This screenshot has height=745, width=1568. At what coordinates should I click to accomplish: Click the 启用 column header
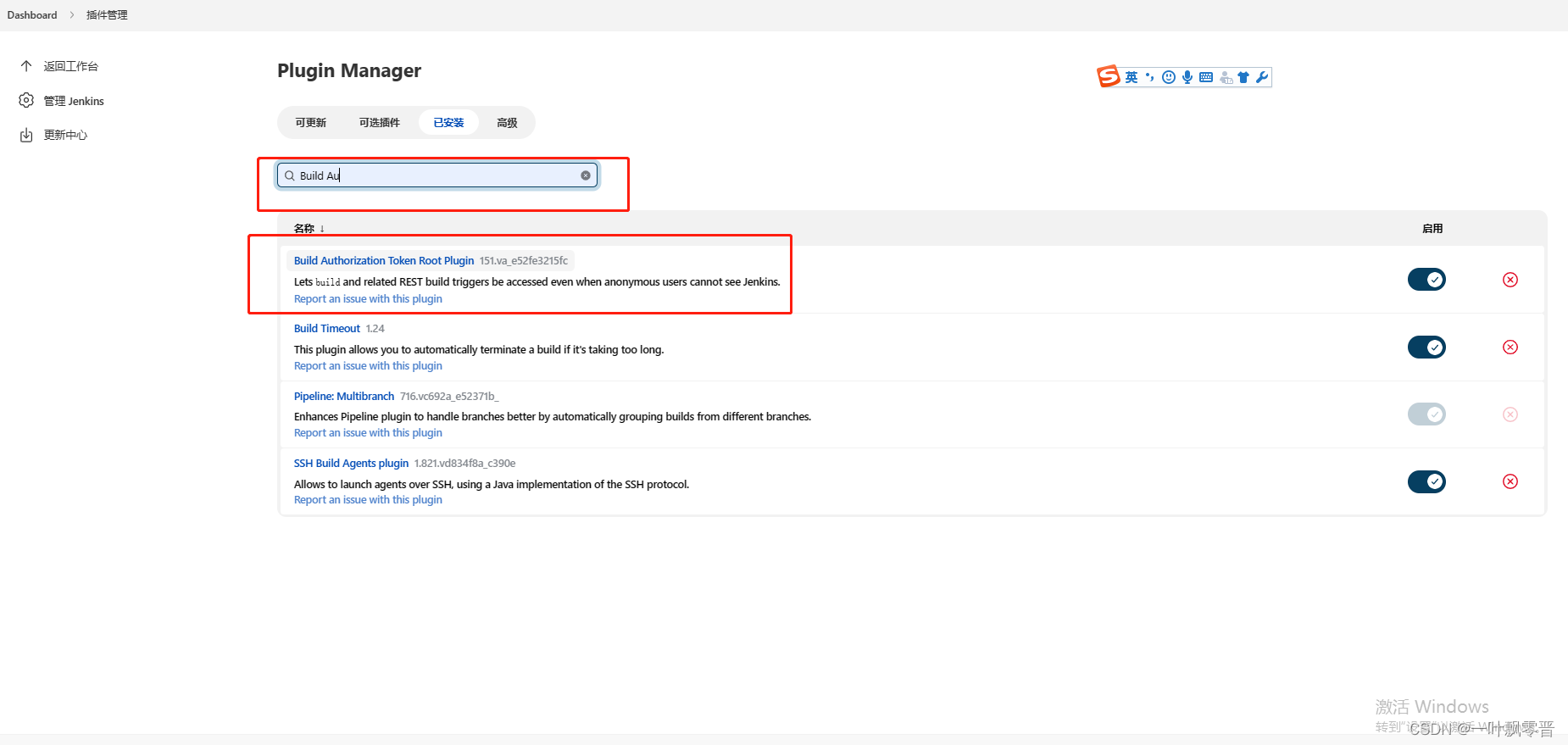[1432, 229]
